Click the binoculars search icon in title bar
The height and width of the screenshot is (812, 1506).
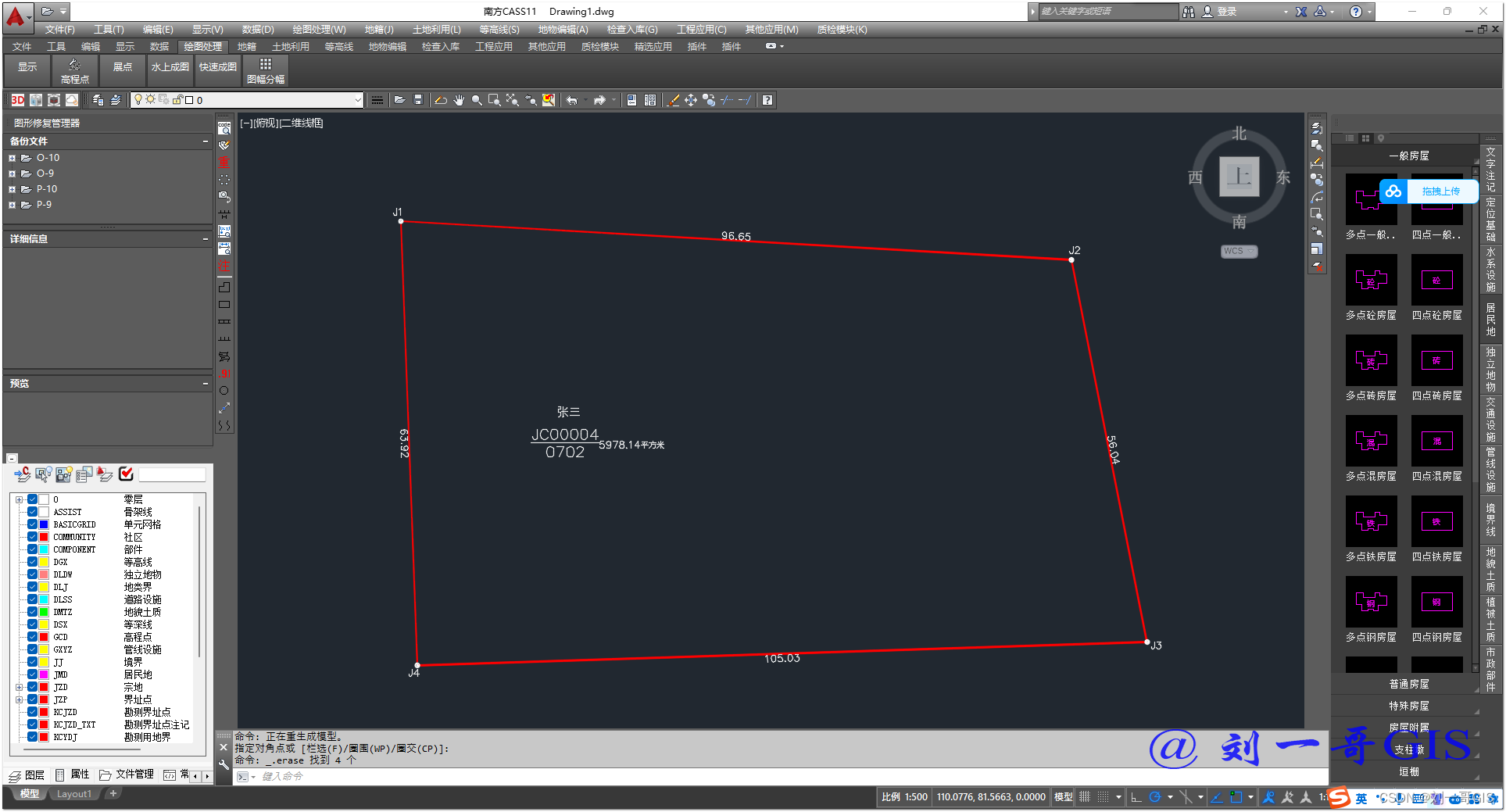click(1189, 12)
